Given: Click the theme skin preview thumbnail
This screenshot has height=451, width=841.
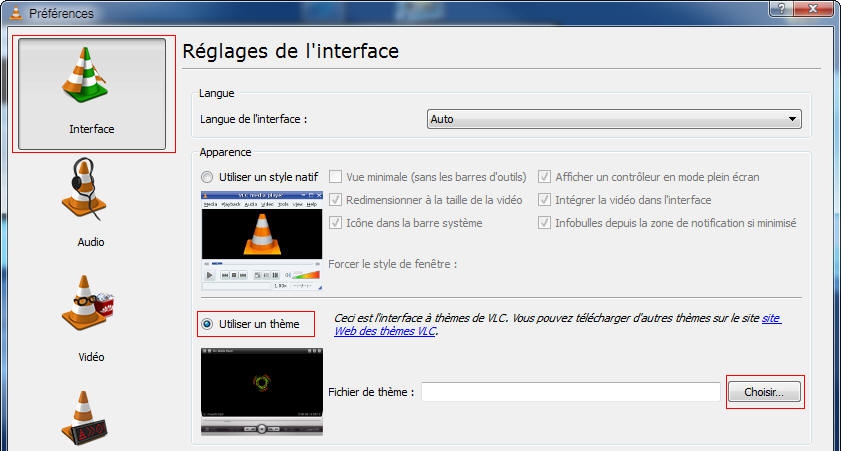Looking at the screenshot, I should pos(262,391).
